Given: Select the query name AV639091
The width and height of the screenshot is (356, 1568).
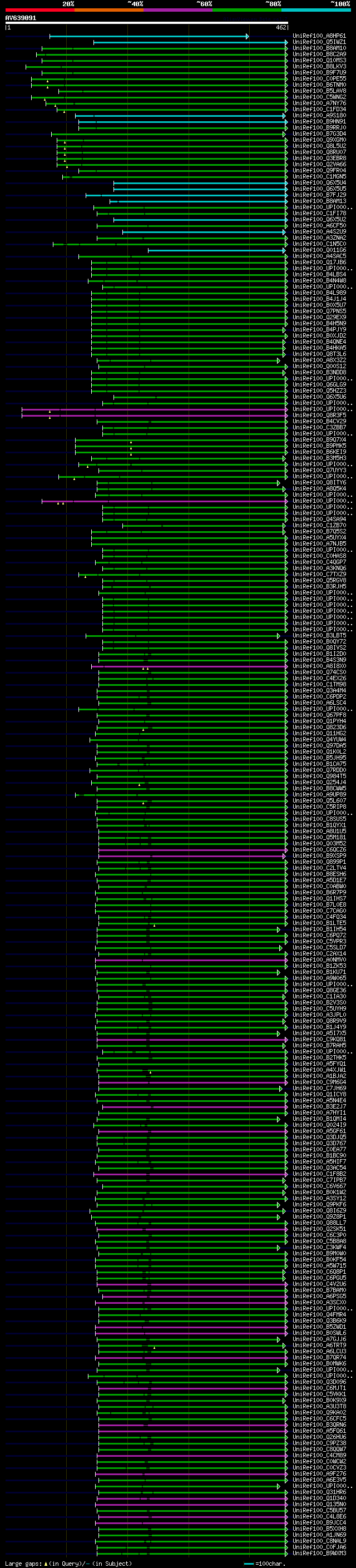Looking at the screenshot, I should (21, 18).
